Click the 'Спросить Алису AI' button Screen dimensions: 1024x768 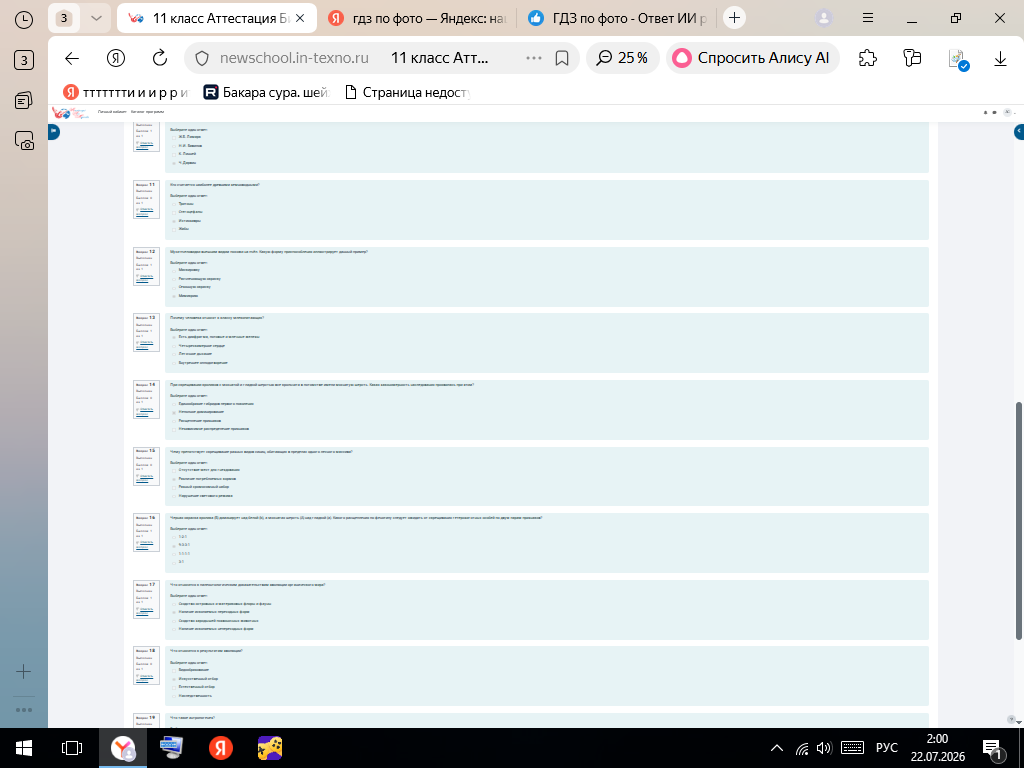tap(752, 58)
